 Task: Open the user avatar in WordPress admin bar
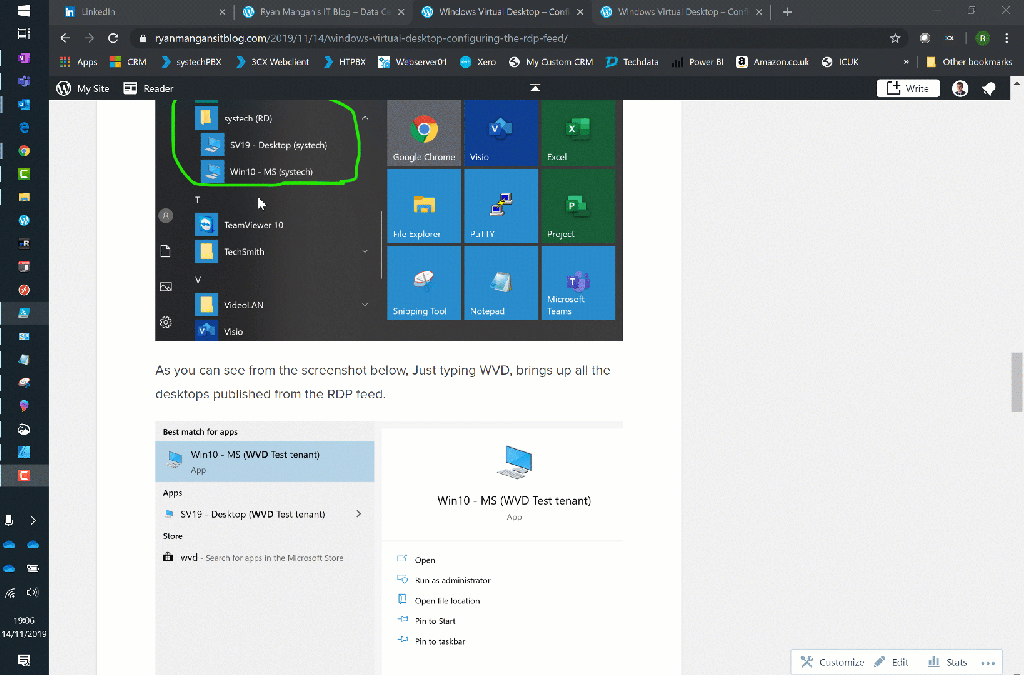tap(959, 88)
